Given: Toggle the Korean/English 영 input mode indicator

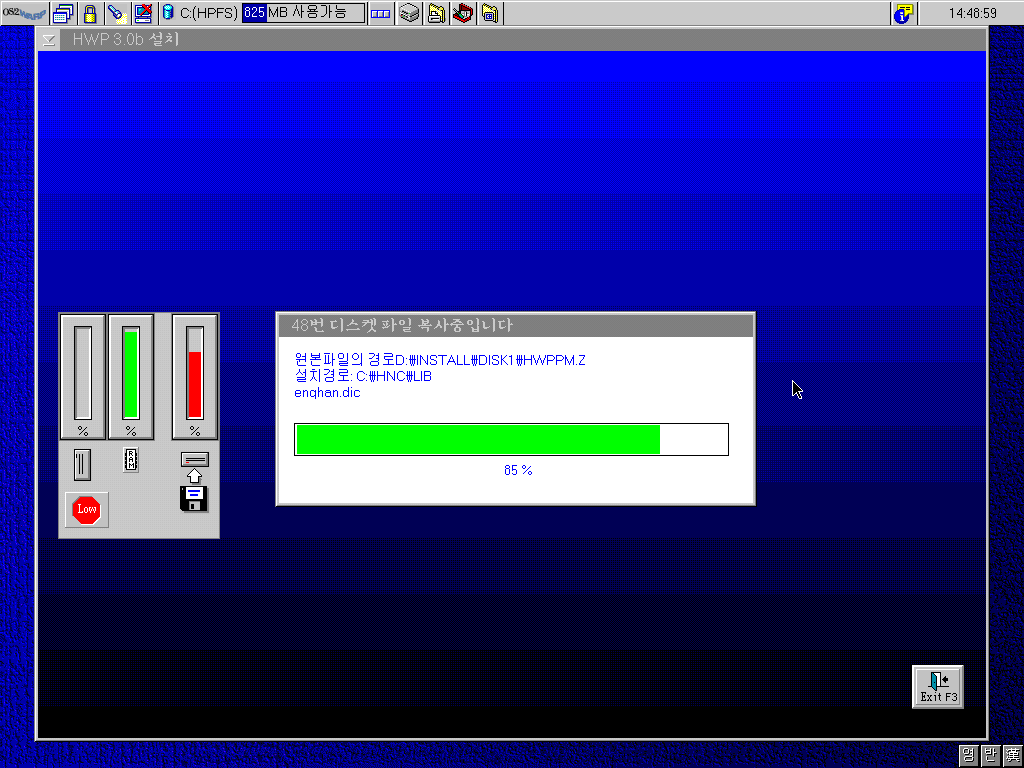Looking at the screenshot, I should [x=968, y=756].
